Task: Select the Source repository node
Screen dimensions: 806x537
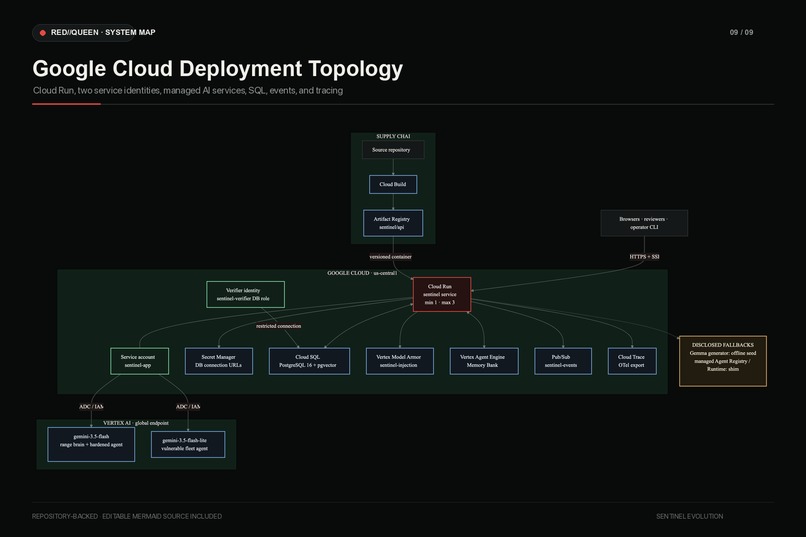Action: click(393, 150)
